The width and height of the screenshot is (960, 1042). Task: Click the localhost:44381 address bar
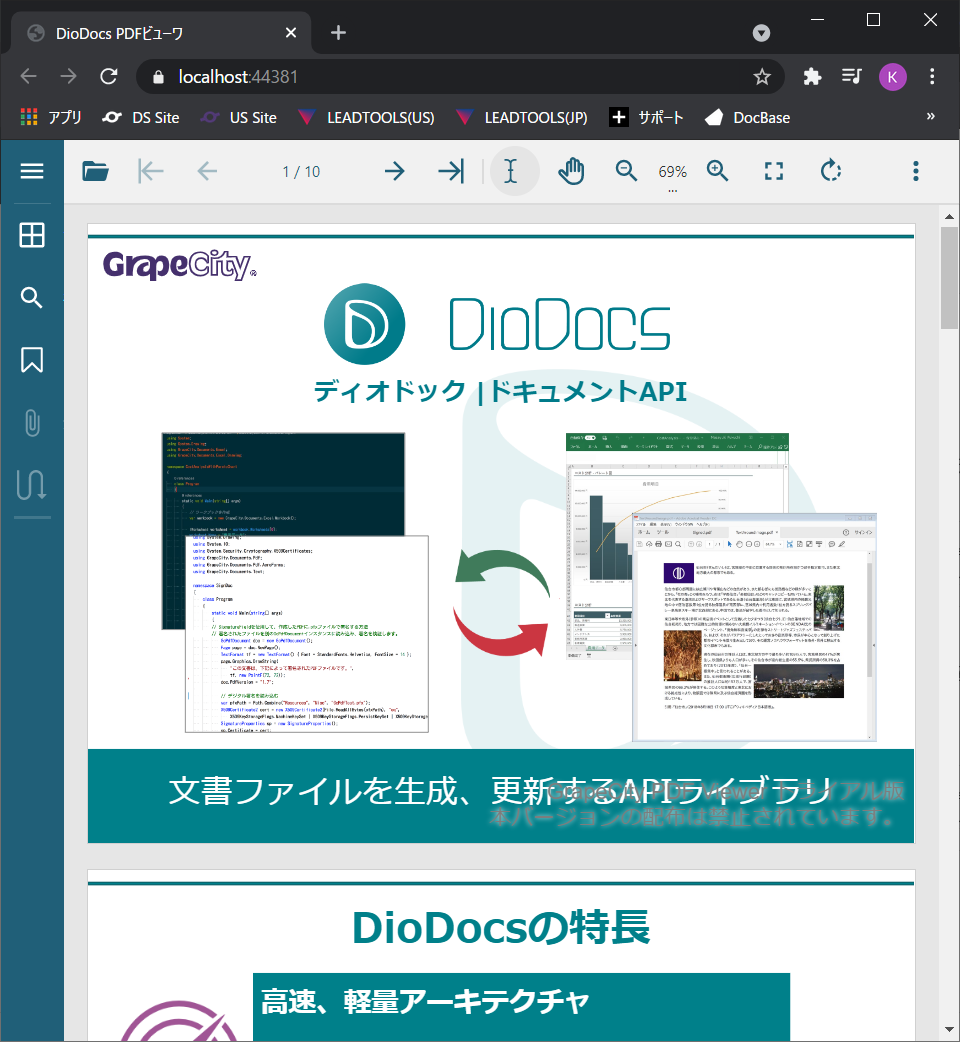pyautogui.click(x=460, y=77)
